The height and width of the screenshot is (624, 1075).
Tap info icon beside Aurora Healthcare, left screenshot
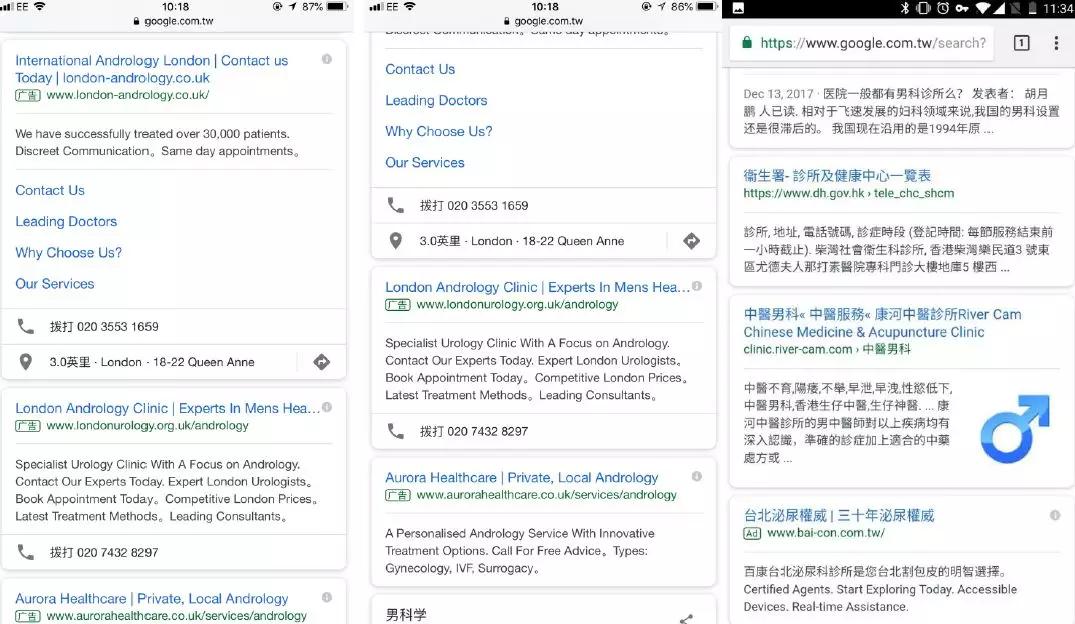[x=327, y=597]
